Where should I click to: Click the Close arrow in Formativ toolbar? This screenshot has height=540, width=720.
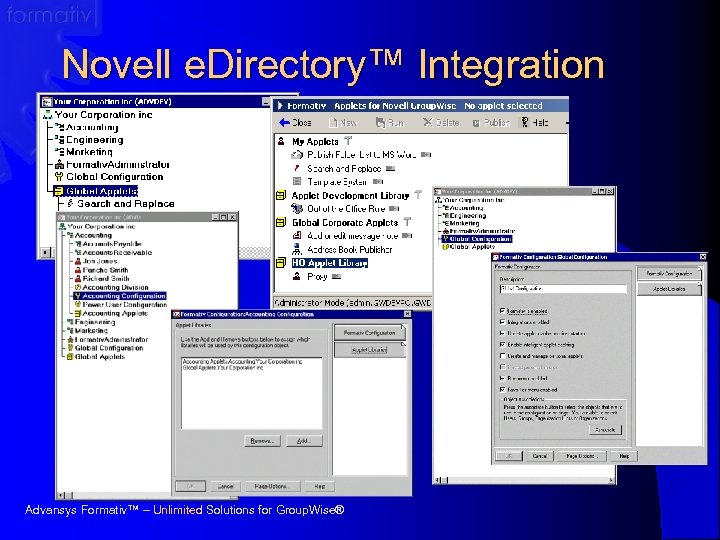284,123
